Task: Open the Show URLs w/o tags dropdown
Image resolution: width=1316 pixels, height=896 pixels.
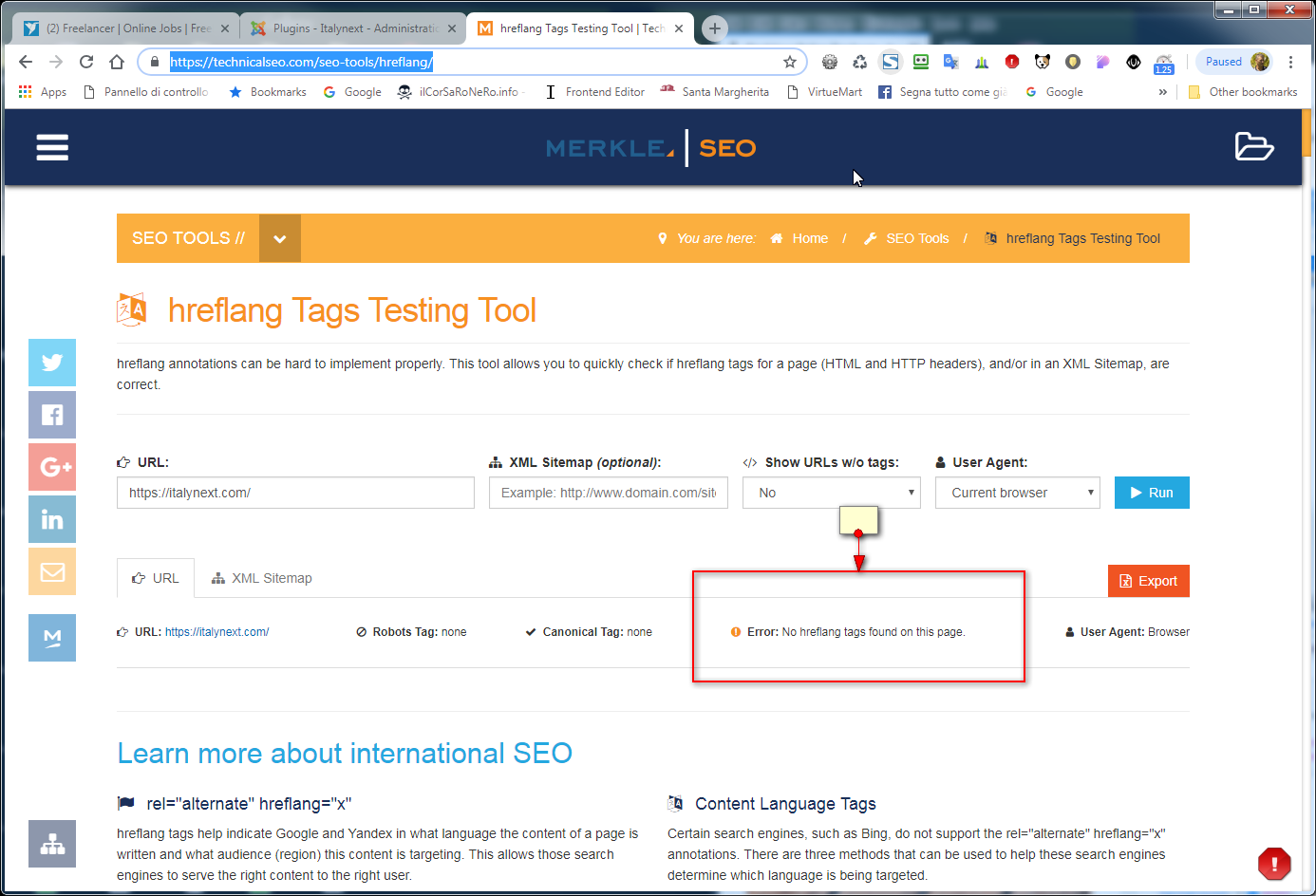Action: 832,493
